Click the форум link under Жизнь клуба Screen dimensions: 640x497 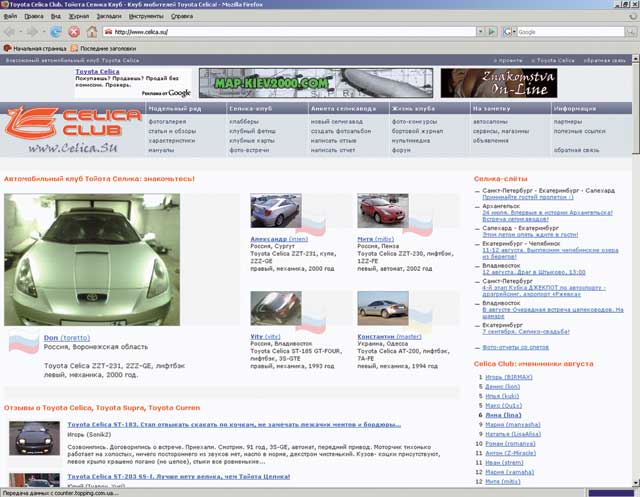[x=401, y=149]
